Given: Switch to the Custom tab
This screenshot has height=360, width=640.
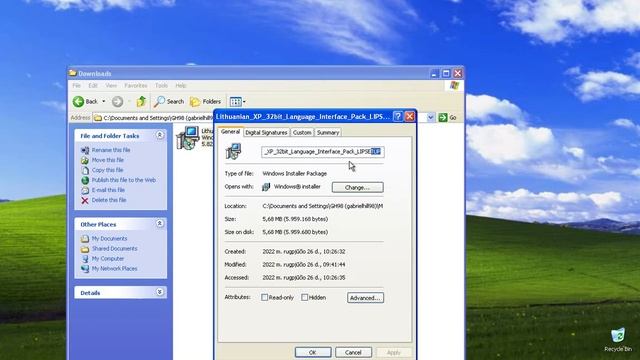Looking at the screenshot, I should click(302, 133).
